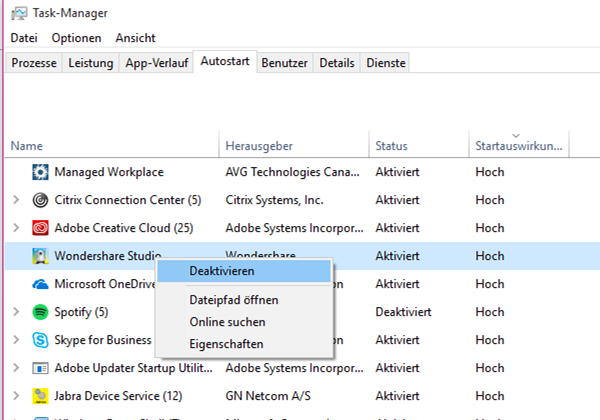Switch to the App-Verlauf tab

[157, 63]
